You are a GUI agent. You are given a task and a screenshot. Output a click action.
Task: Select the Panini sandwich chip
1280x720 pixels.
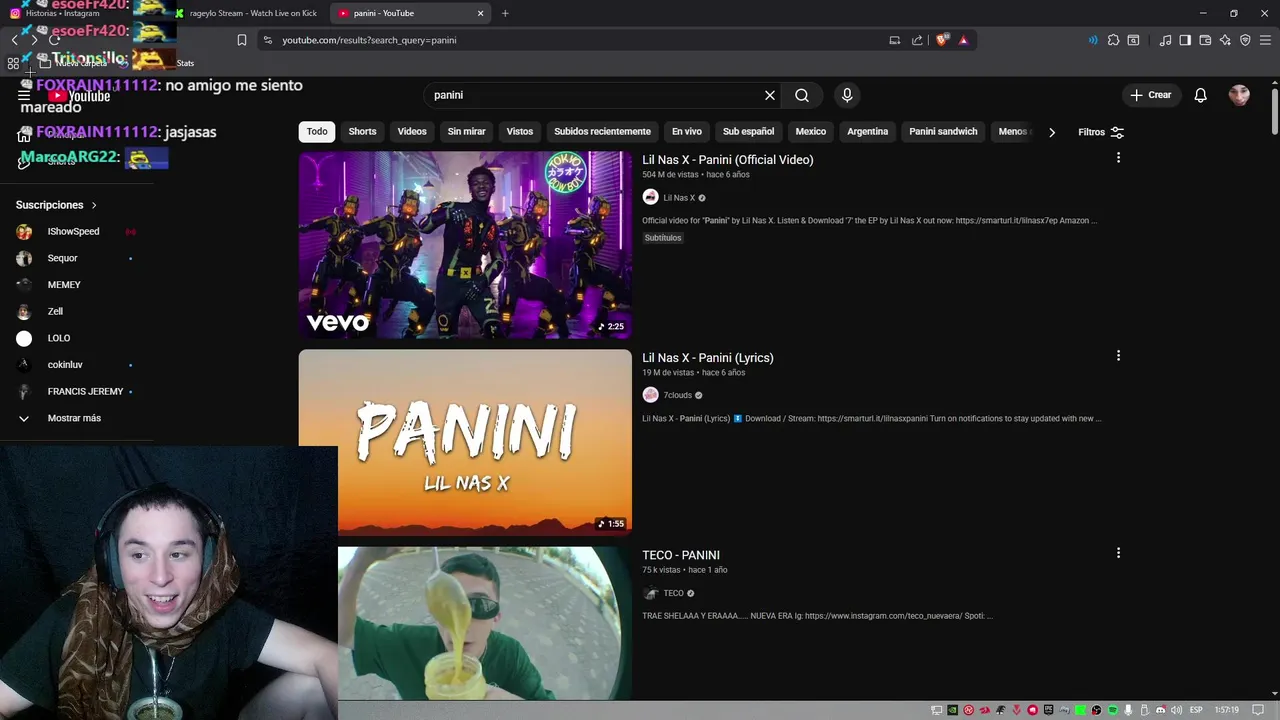pos(943,132)
